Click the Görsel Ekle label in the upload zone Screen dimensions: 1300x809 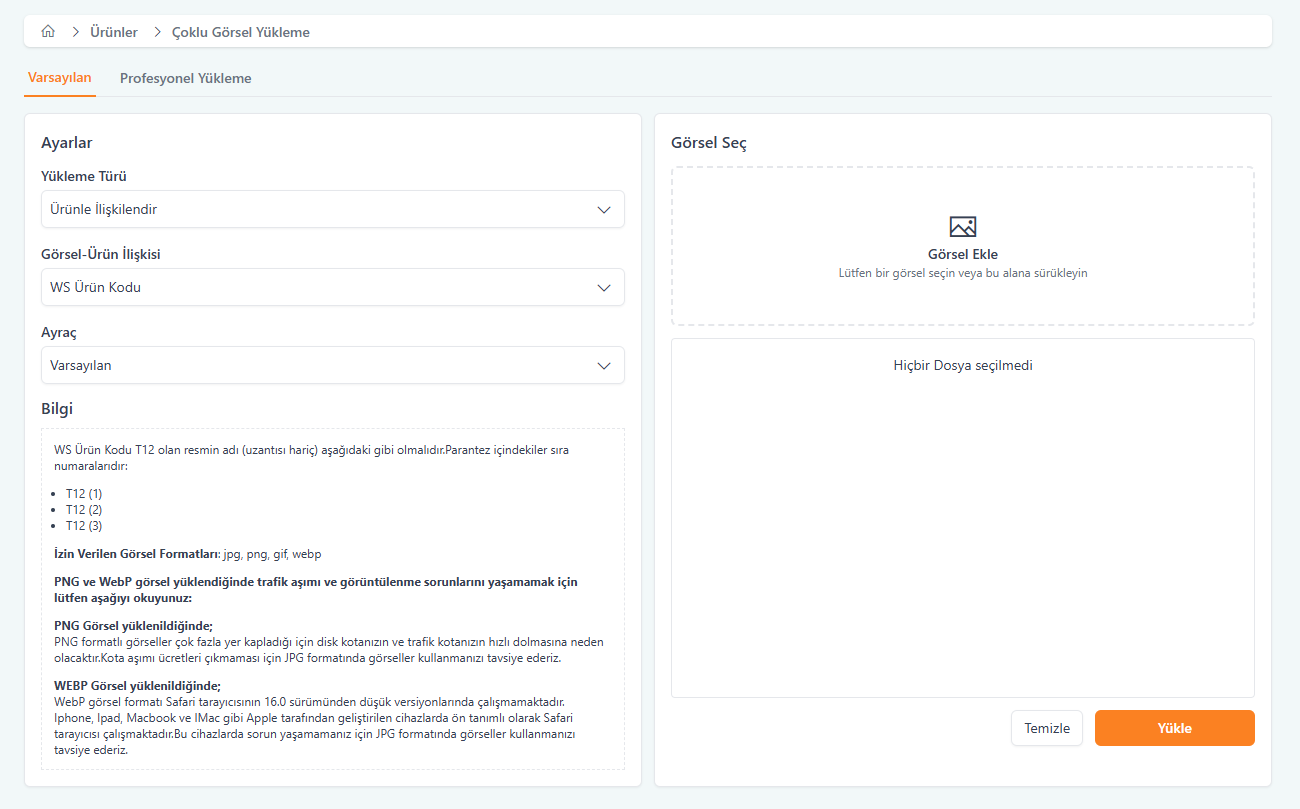coord(962,254)
